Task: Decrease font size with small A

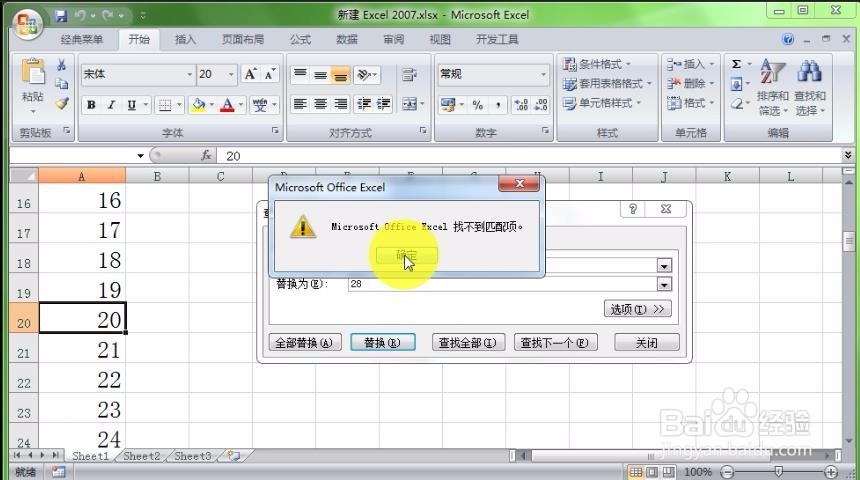Action: point(269,74)
